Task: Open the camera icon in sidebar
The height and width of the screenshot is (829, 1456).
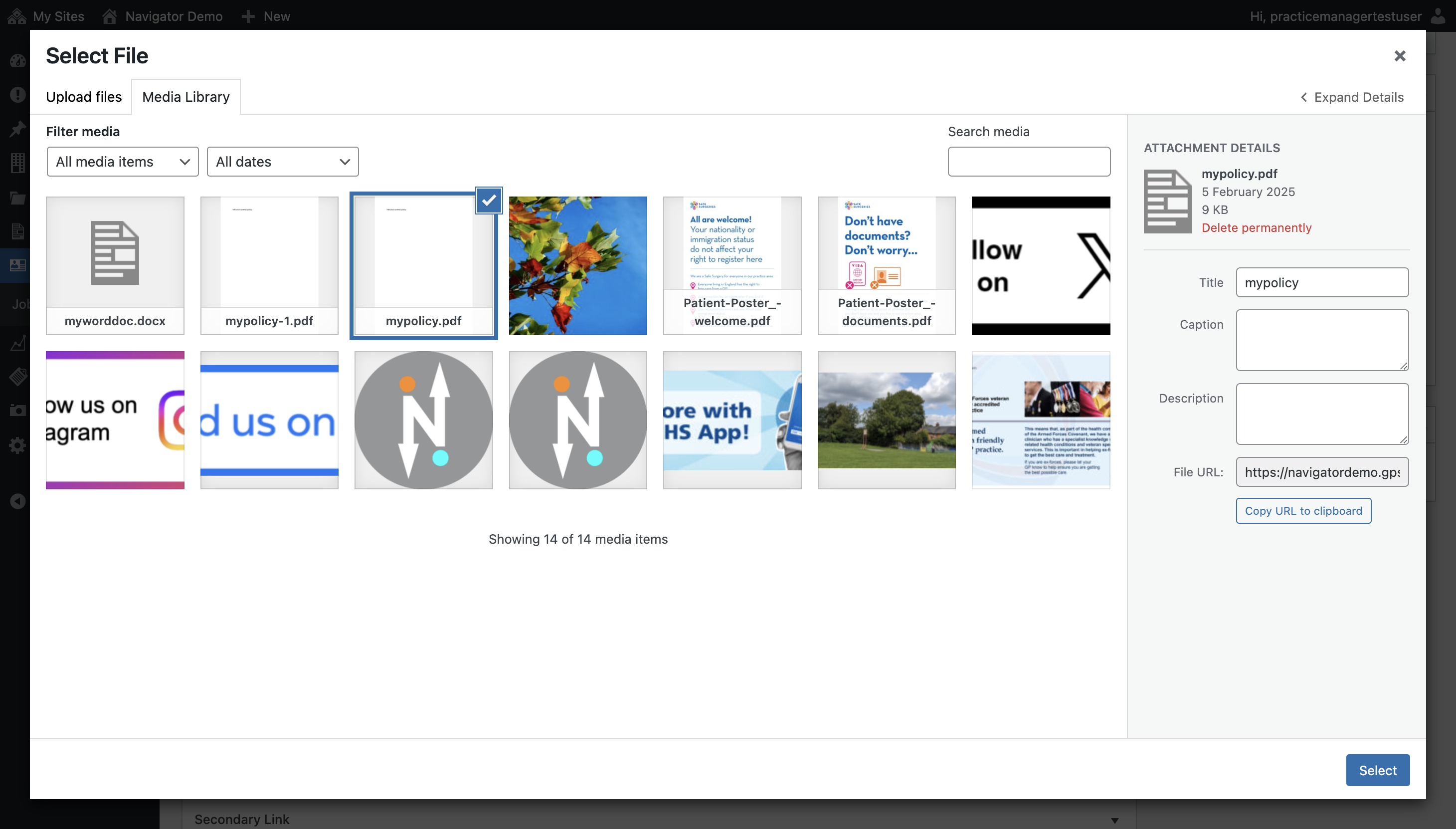Action: 17,411
